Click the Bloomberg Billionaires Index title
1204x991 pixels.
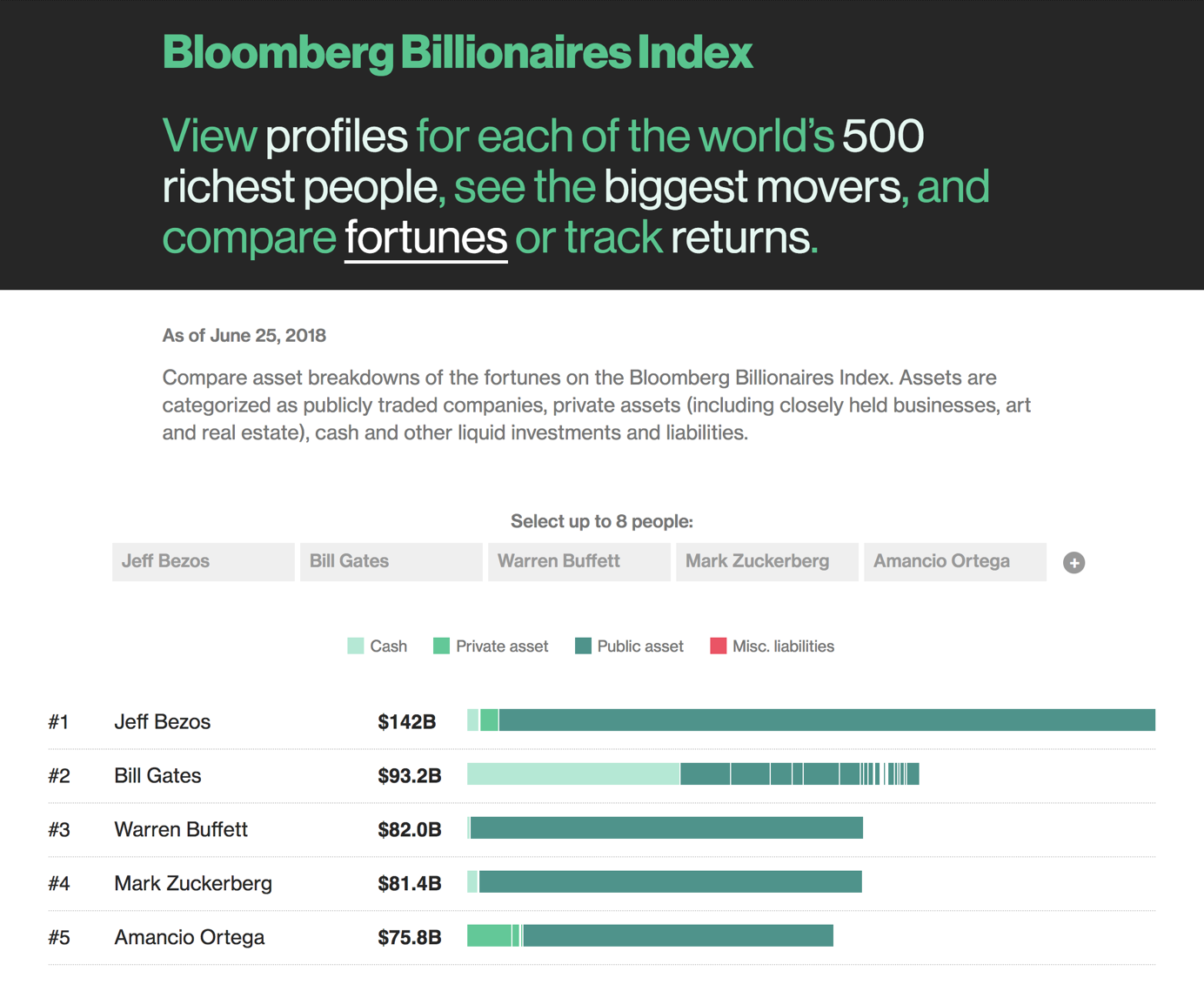[458, 53]
